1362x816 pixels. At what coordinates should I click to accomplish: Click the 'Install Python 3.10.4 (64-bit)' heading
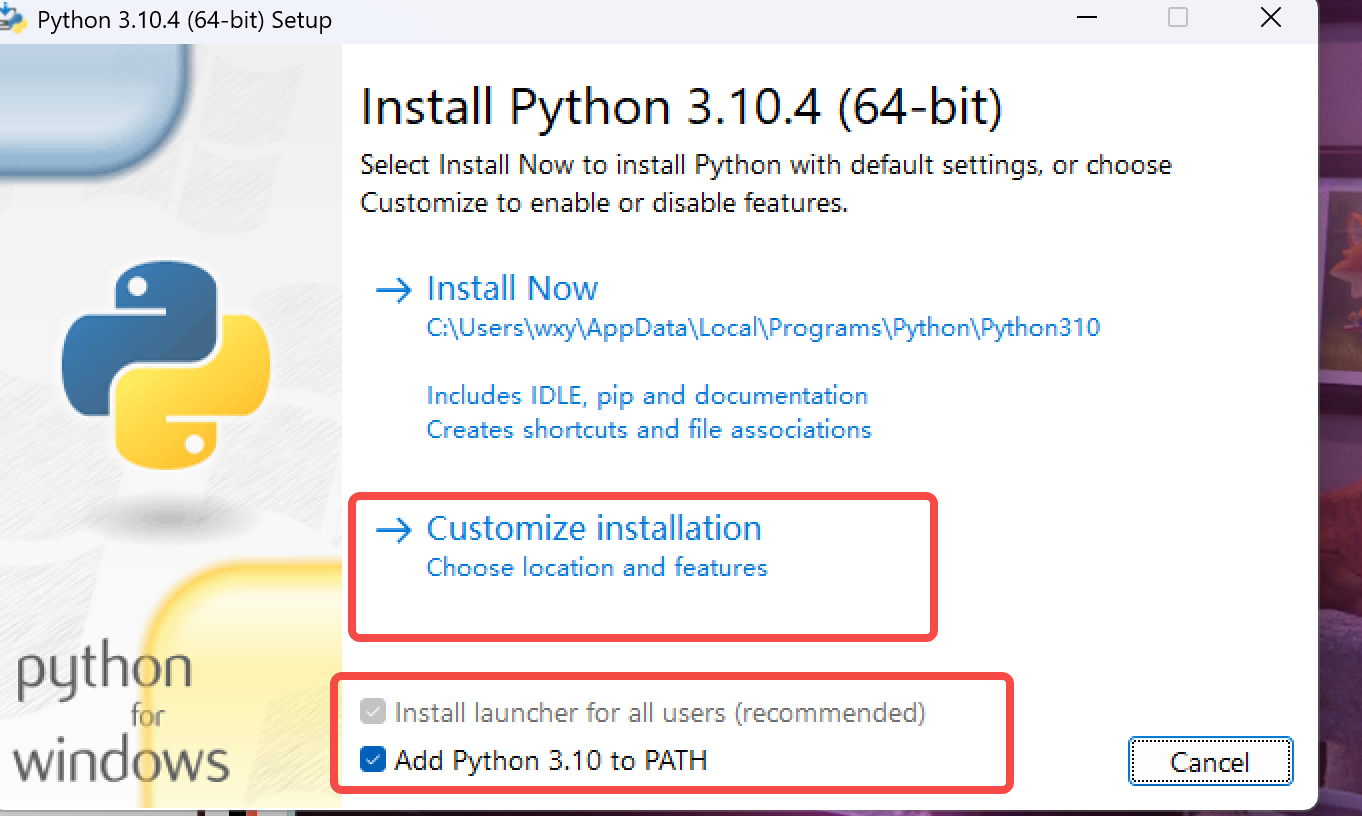coord(681,107)
